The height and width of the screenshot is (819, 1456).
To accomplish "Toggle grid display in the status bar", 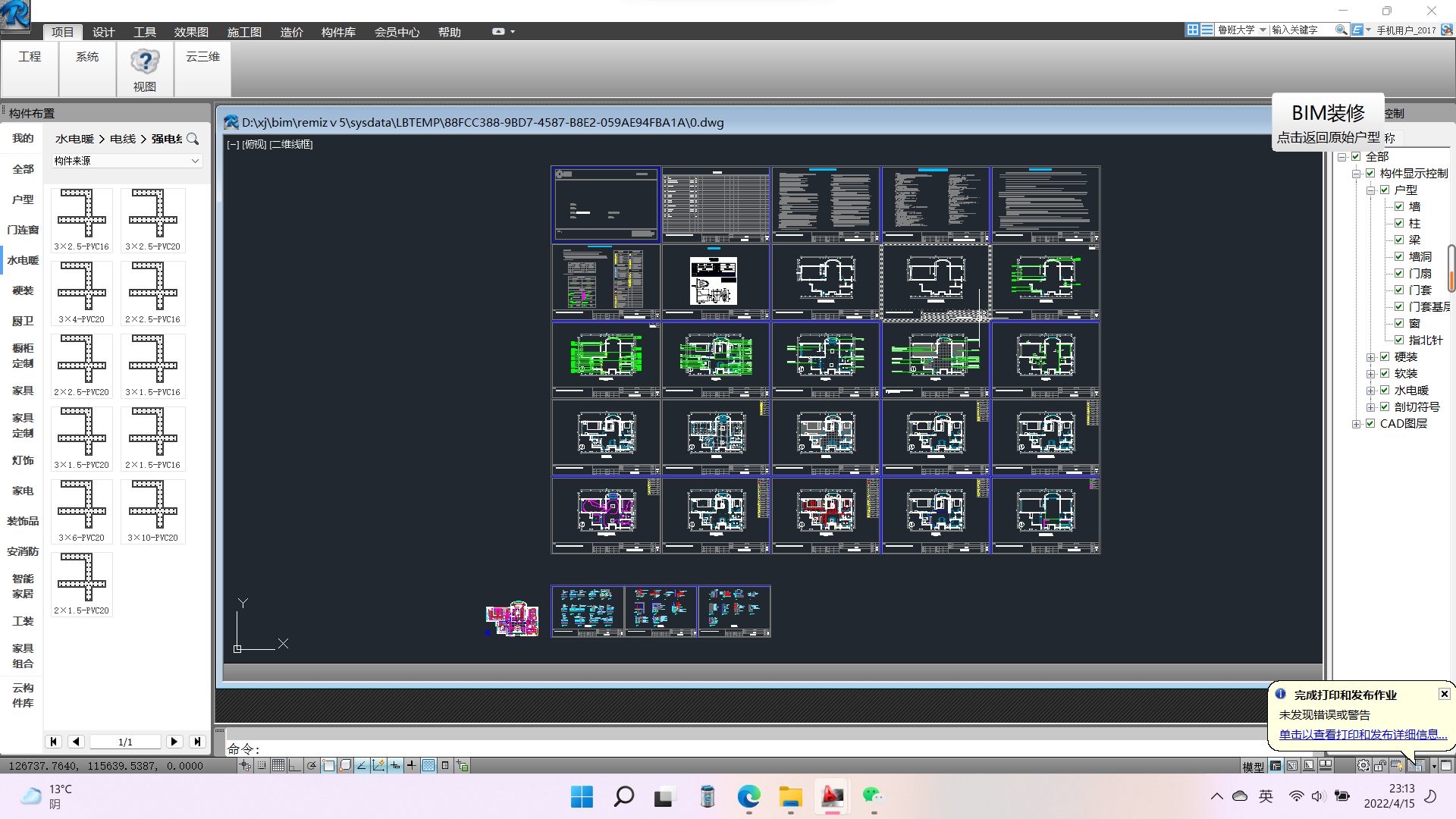I will pyautogui.click(x=278, y=766).
